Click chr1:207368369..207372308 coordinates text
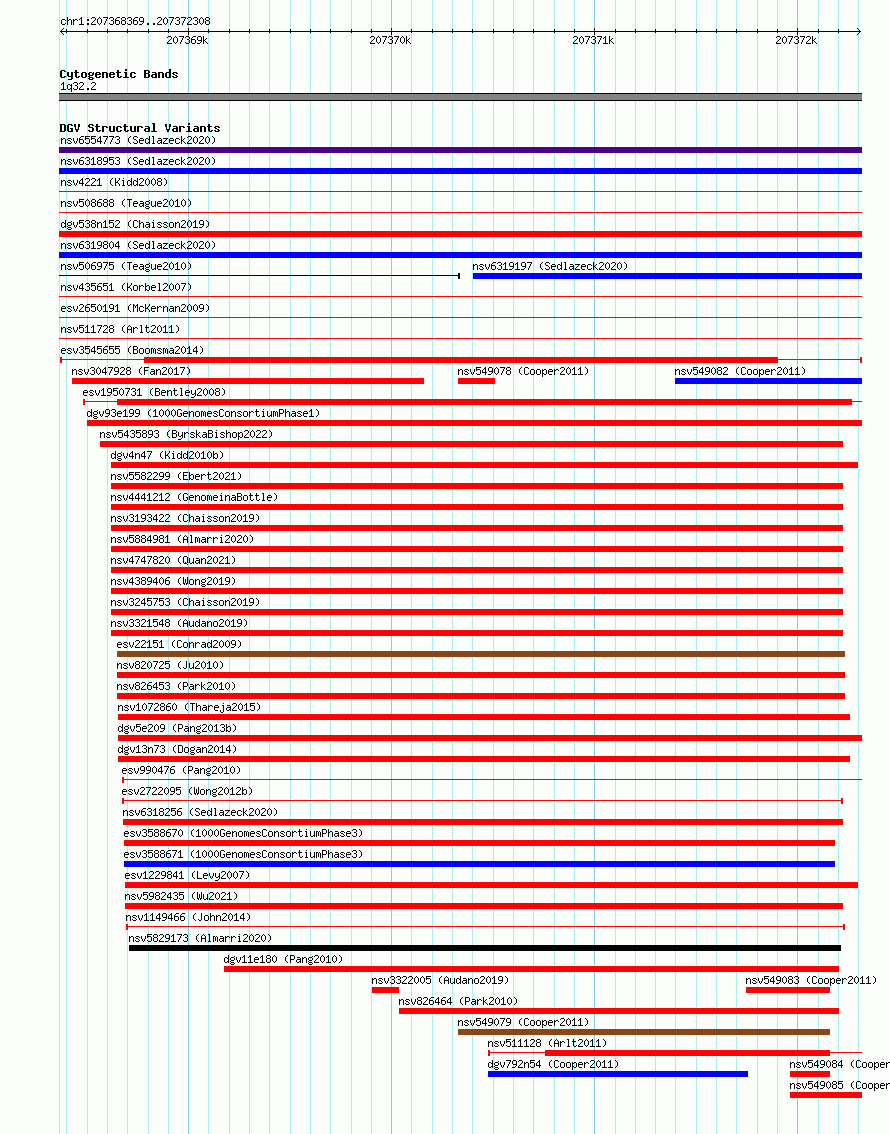 [135, 21]
